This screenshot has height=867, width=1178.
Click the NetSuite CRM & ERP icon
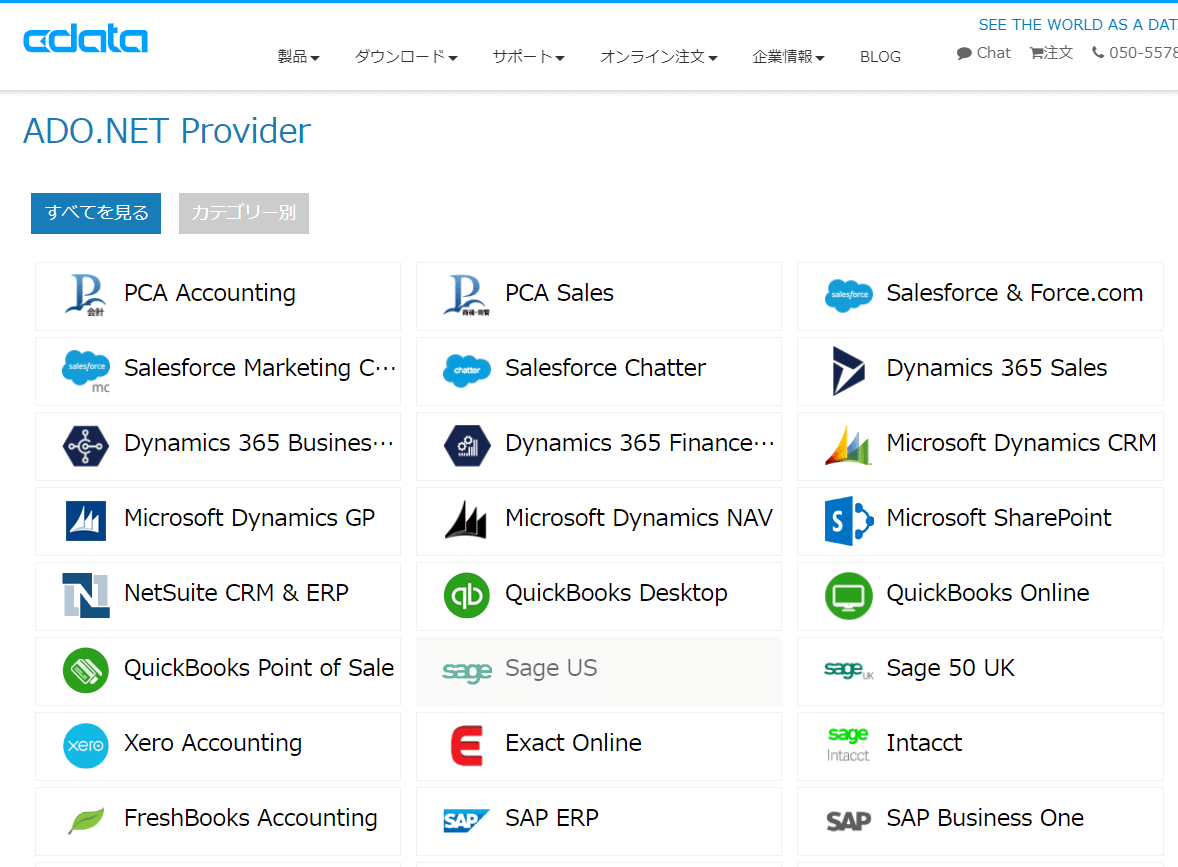(86, 595)
